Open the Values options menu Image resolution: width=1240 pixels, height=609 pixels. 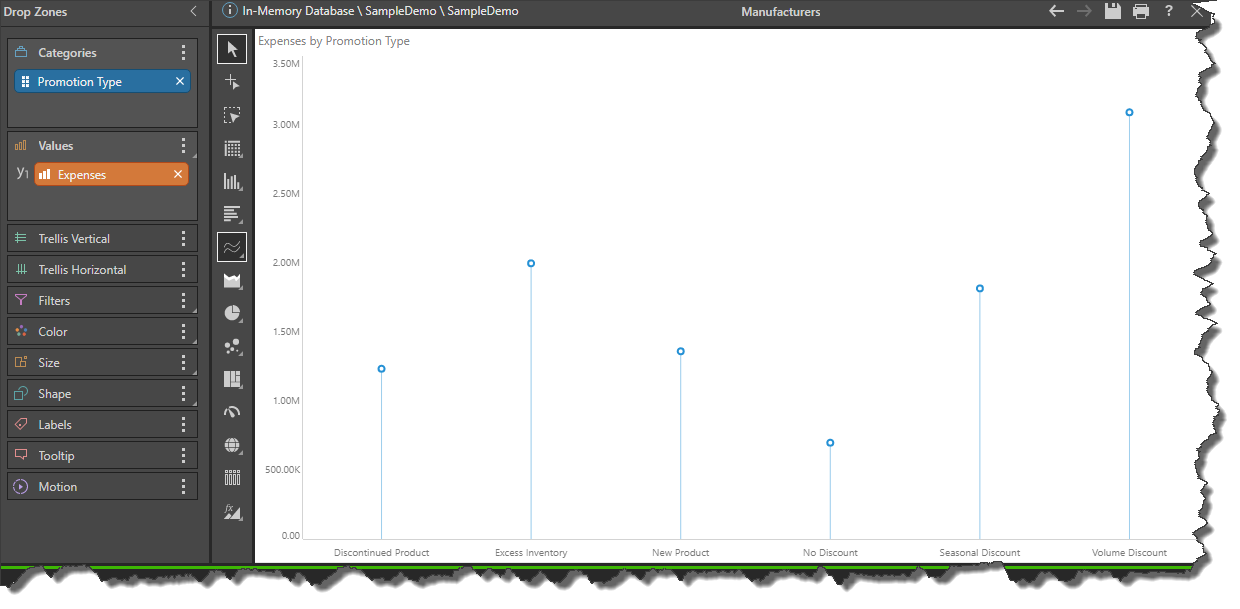point(183,145)
